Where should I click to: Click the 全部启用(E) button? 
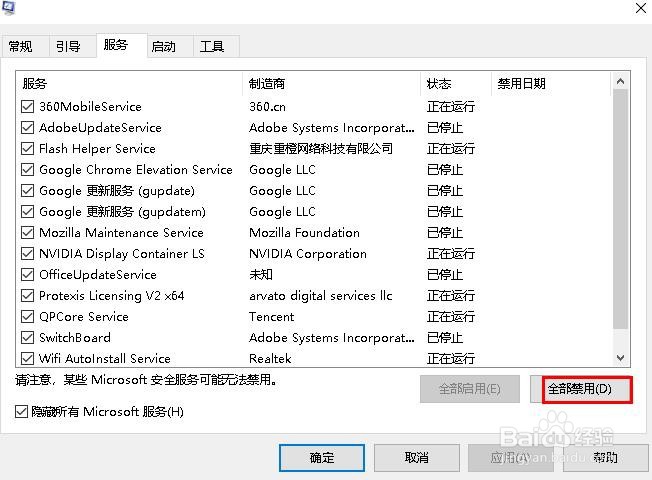(470, 389)
